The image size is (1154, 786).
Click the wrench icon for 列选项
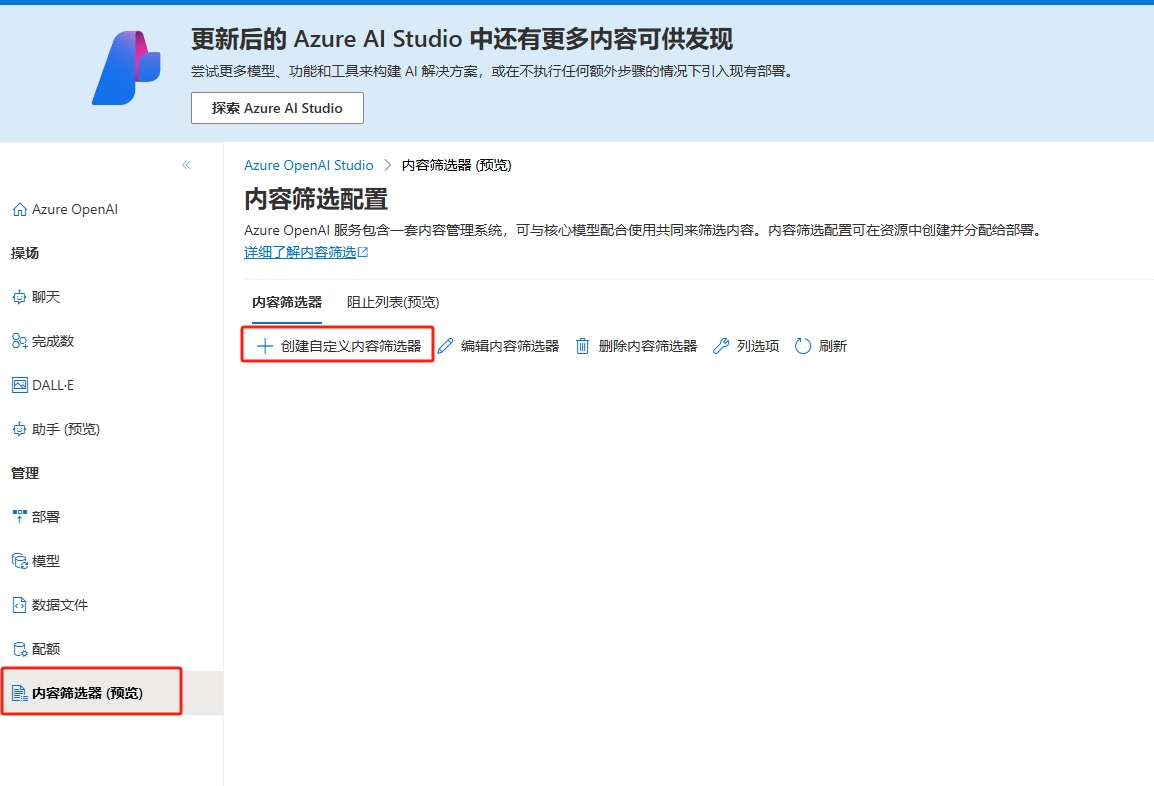click(x=721, y=346)
